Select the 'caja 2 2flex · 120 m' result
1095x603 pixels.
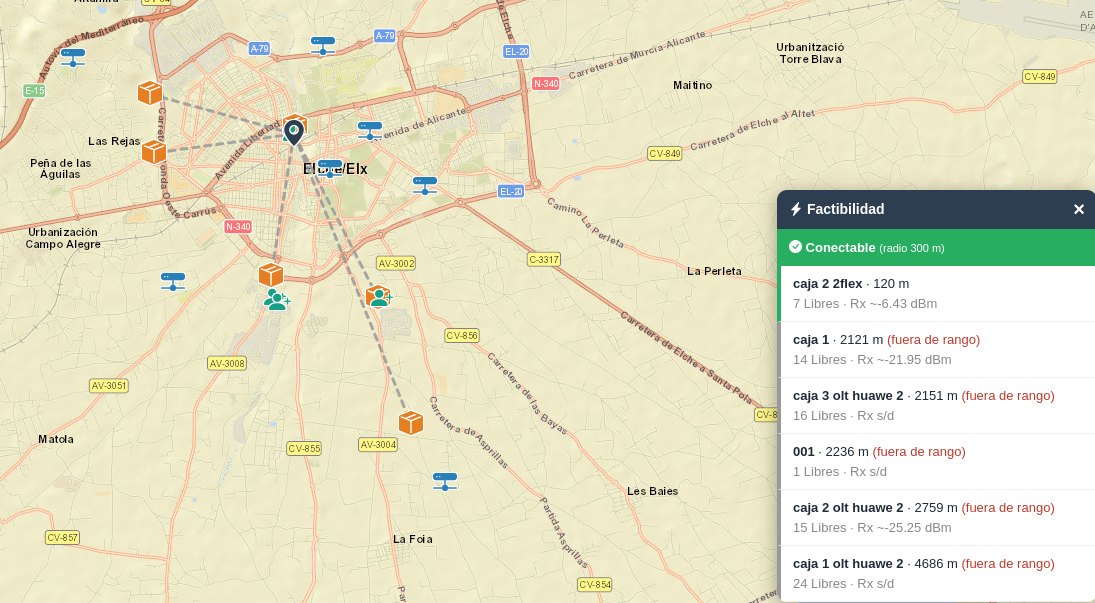click(936, 293)
